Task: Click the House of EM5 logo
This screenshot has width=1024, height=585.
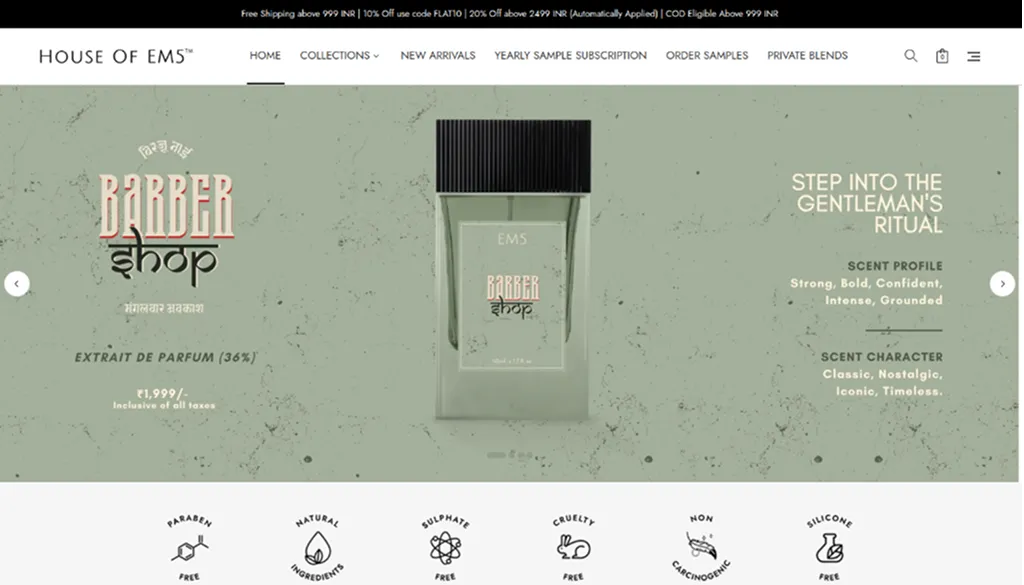Action: 116,56
